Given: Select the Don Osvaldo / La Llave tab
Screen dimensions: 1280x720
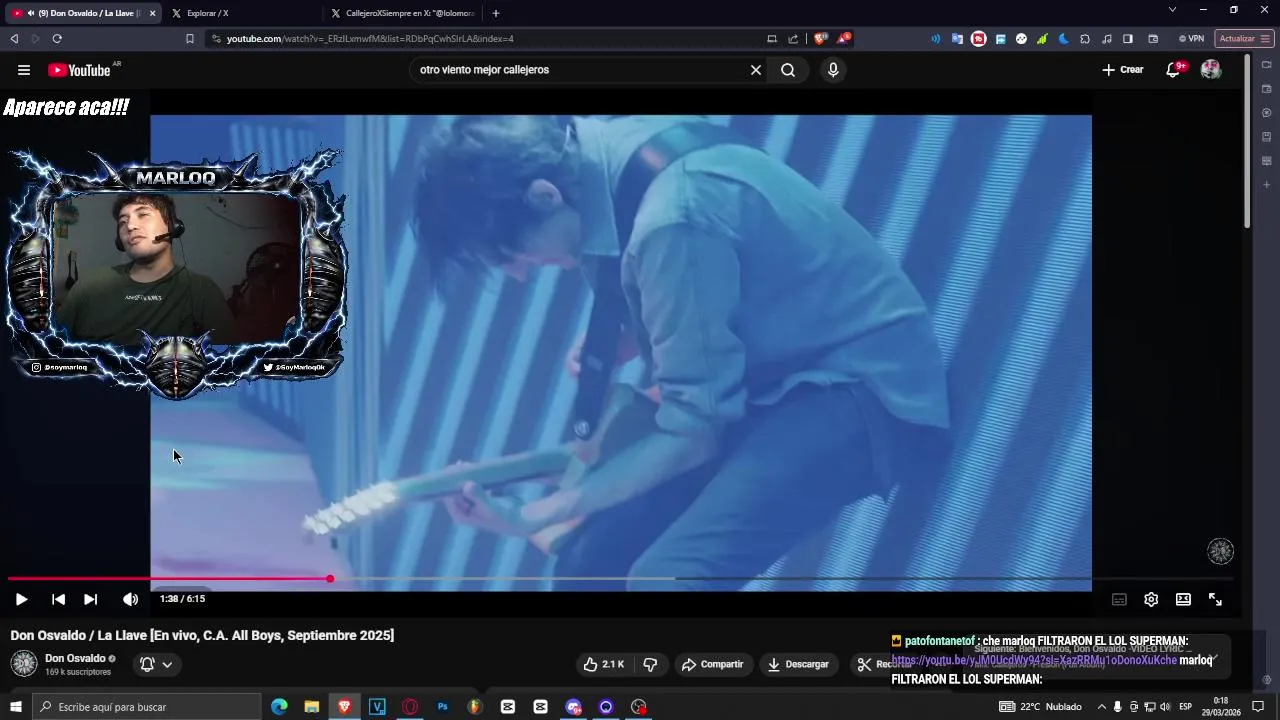Looking at the screenshot, I should point(82,13).
